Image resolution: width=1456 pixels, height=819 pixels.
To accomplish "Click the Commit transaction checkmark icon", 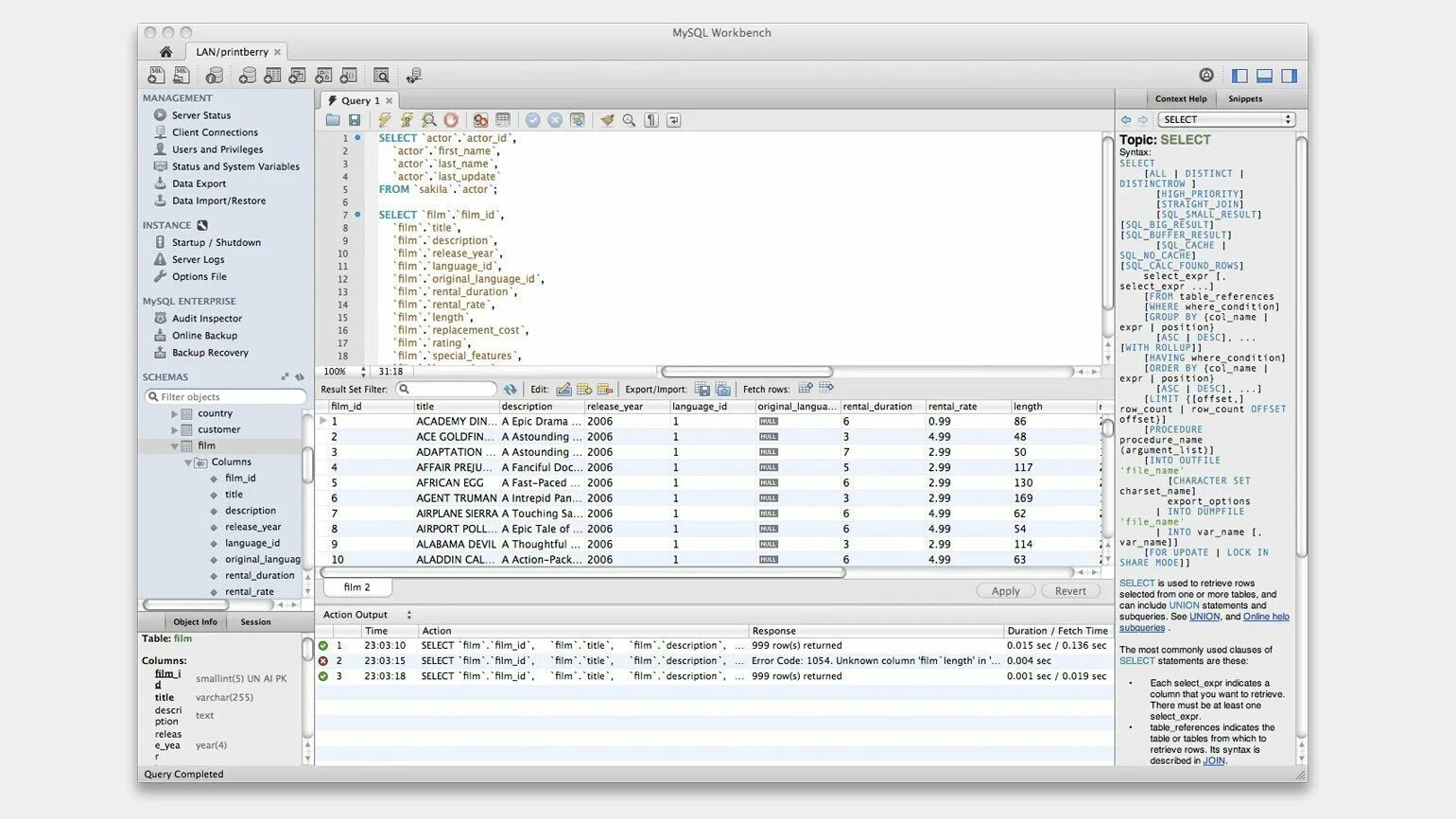I will tap(533, 120).
